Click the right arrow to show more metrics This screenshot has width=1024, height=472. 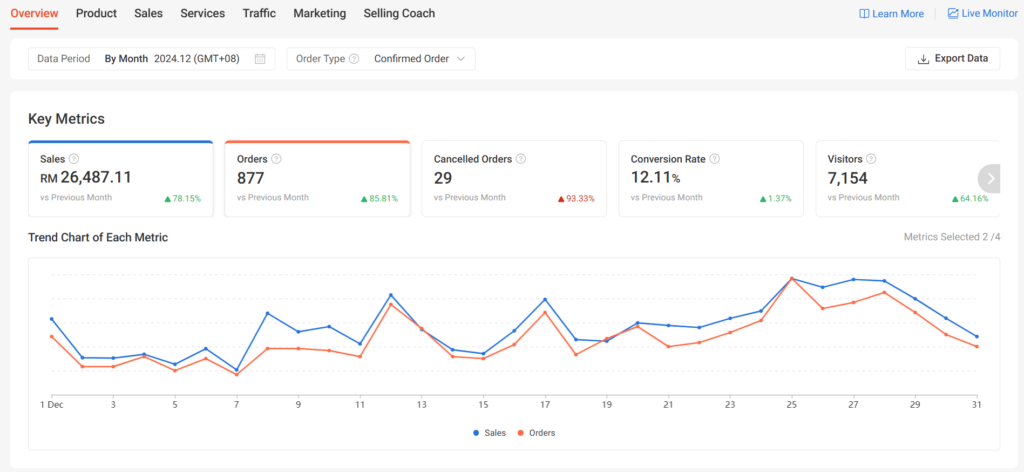point(989,179)
